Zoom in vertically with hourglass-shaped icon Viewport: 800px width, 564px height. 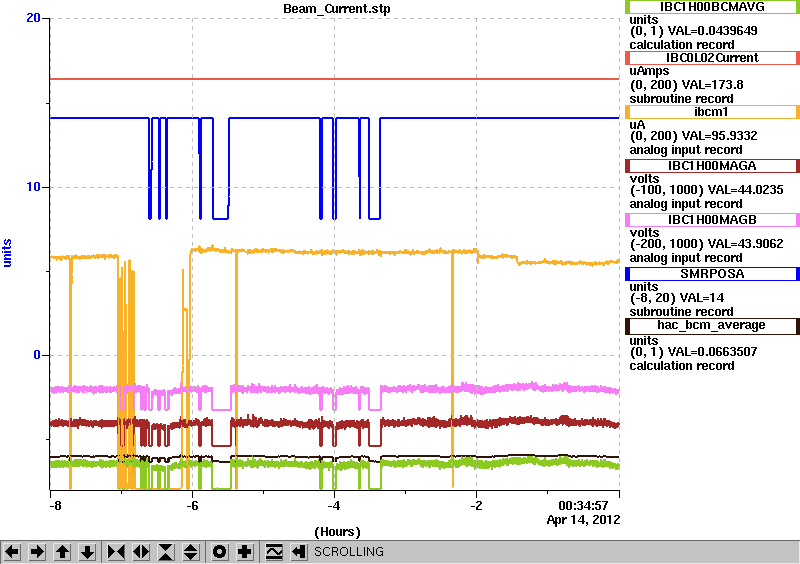(x=166, y=552)
